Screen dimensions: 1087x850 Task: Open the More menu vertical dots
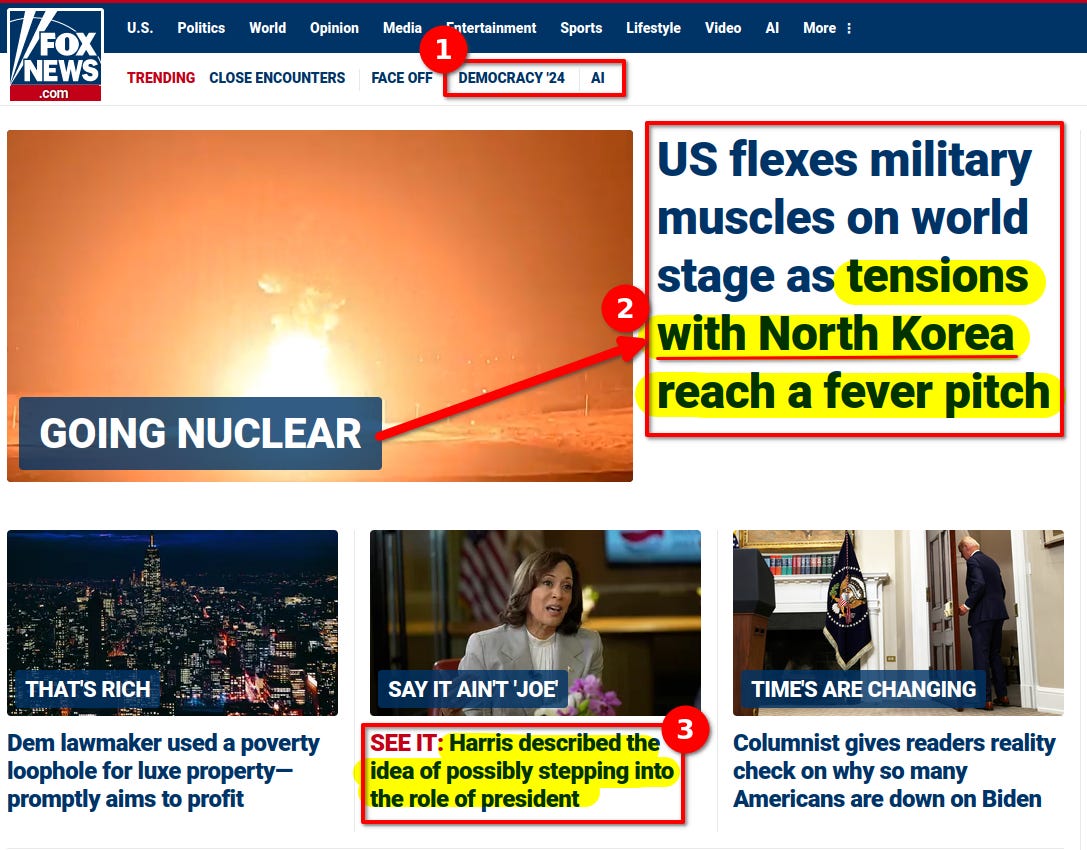[x=849, y=28]
